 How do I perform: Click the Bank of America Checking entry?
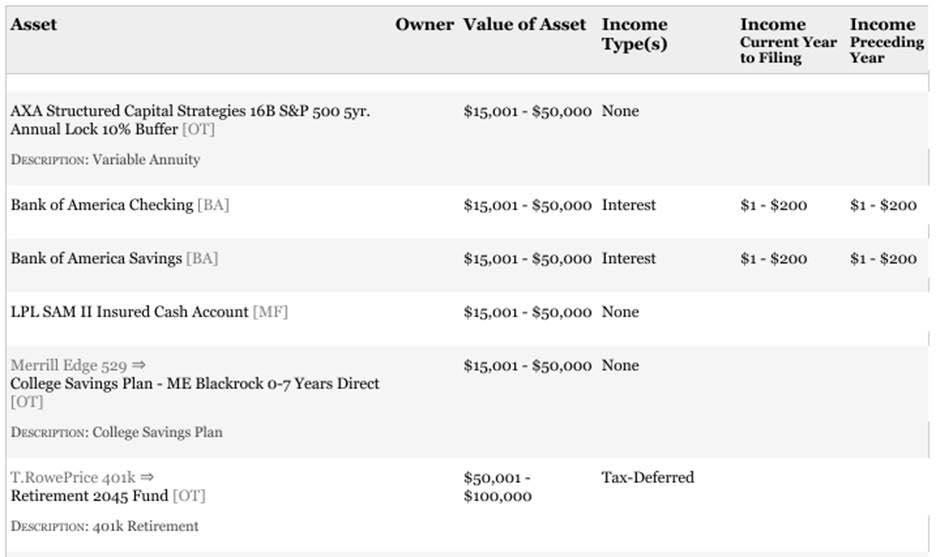pyautogui.click(x=102, y=205)
